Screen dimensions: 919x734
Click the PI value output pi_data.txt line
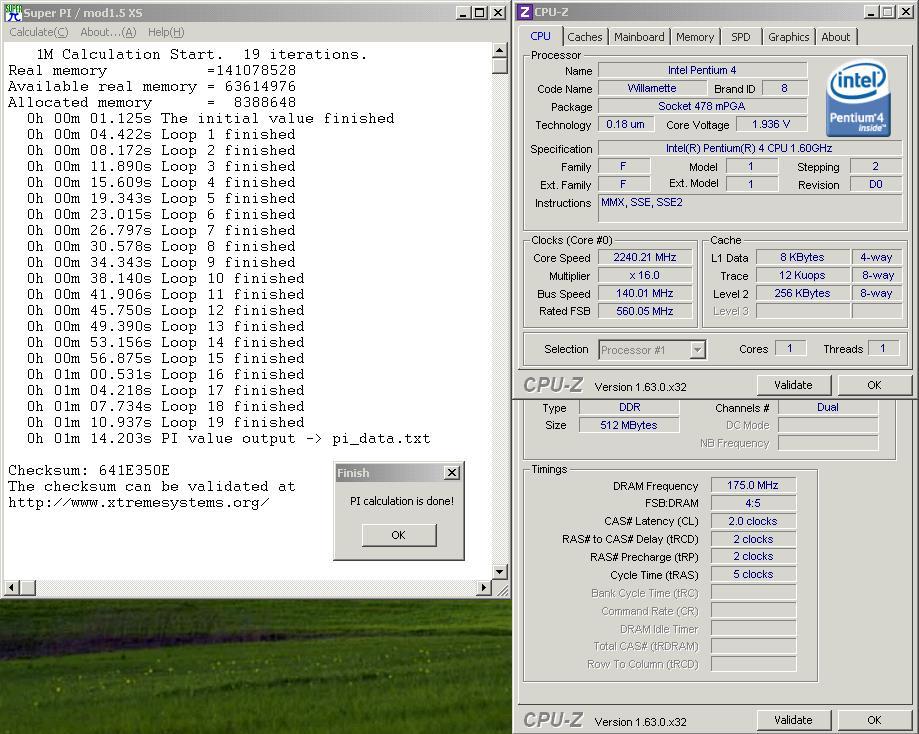229,439
